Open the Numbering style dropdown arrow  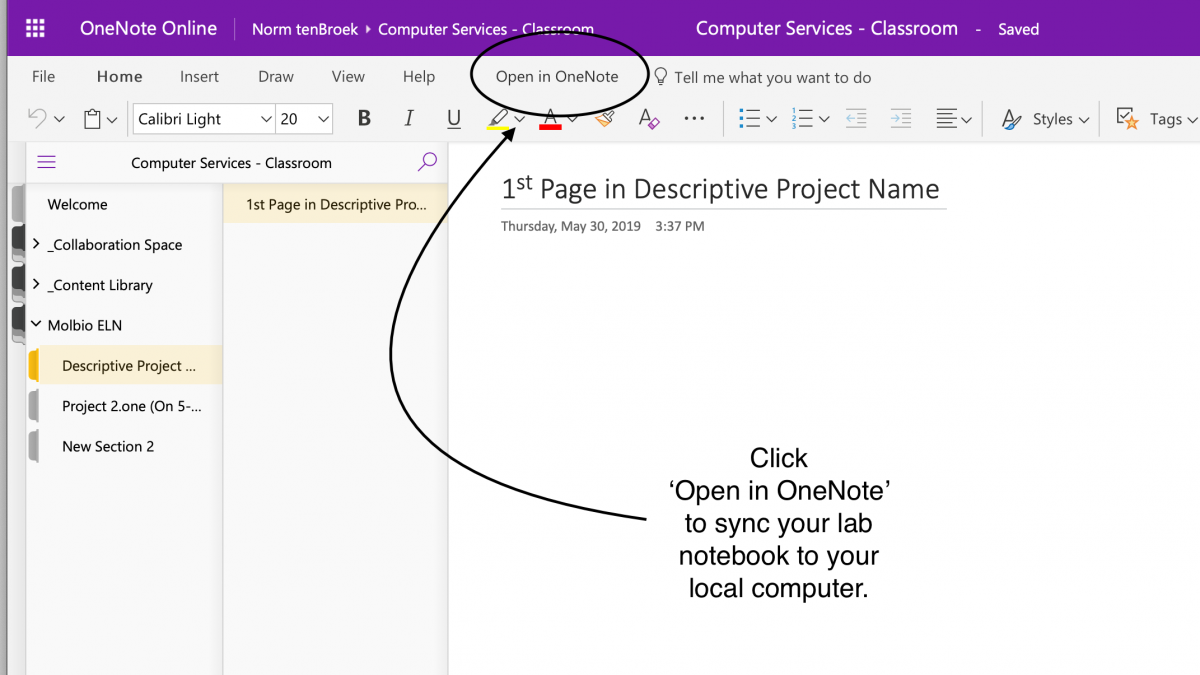823,120
